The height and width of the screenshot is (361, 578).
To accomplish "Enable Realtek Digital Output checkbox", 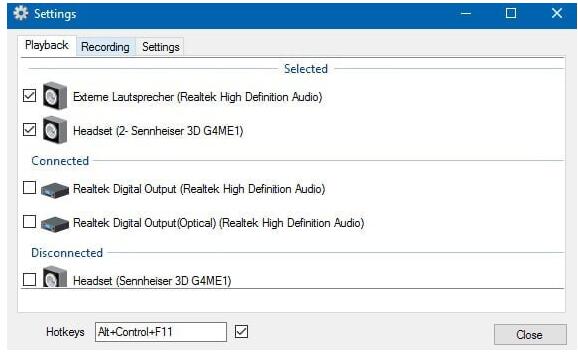I will [x=29, y=187].
